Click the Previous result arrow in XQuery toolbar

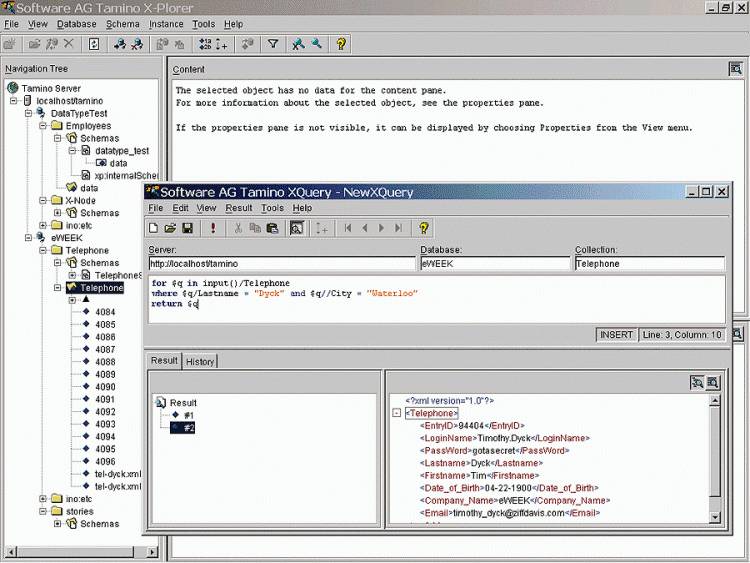coord(365,228)
